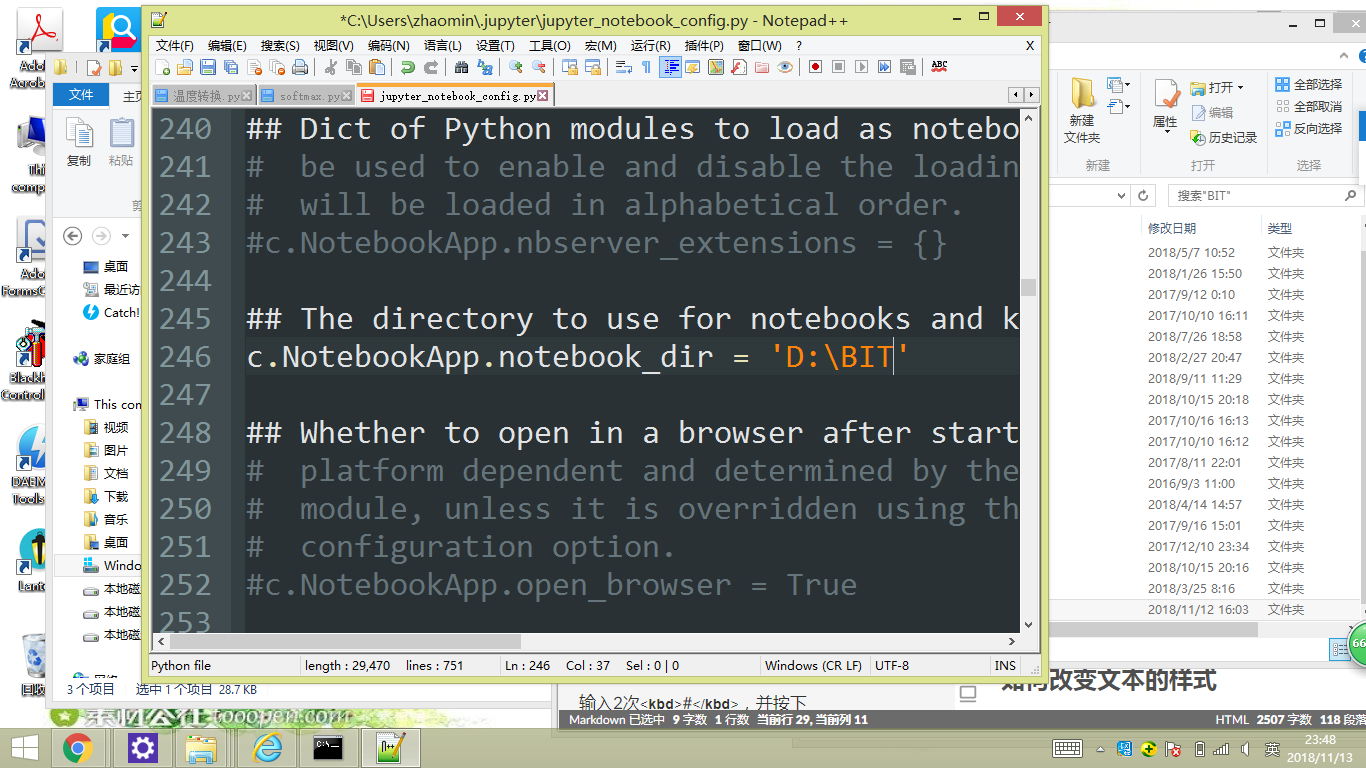Open the 搜索(S) menu

(x=280, y=45)
